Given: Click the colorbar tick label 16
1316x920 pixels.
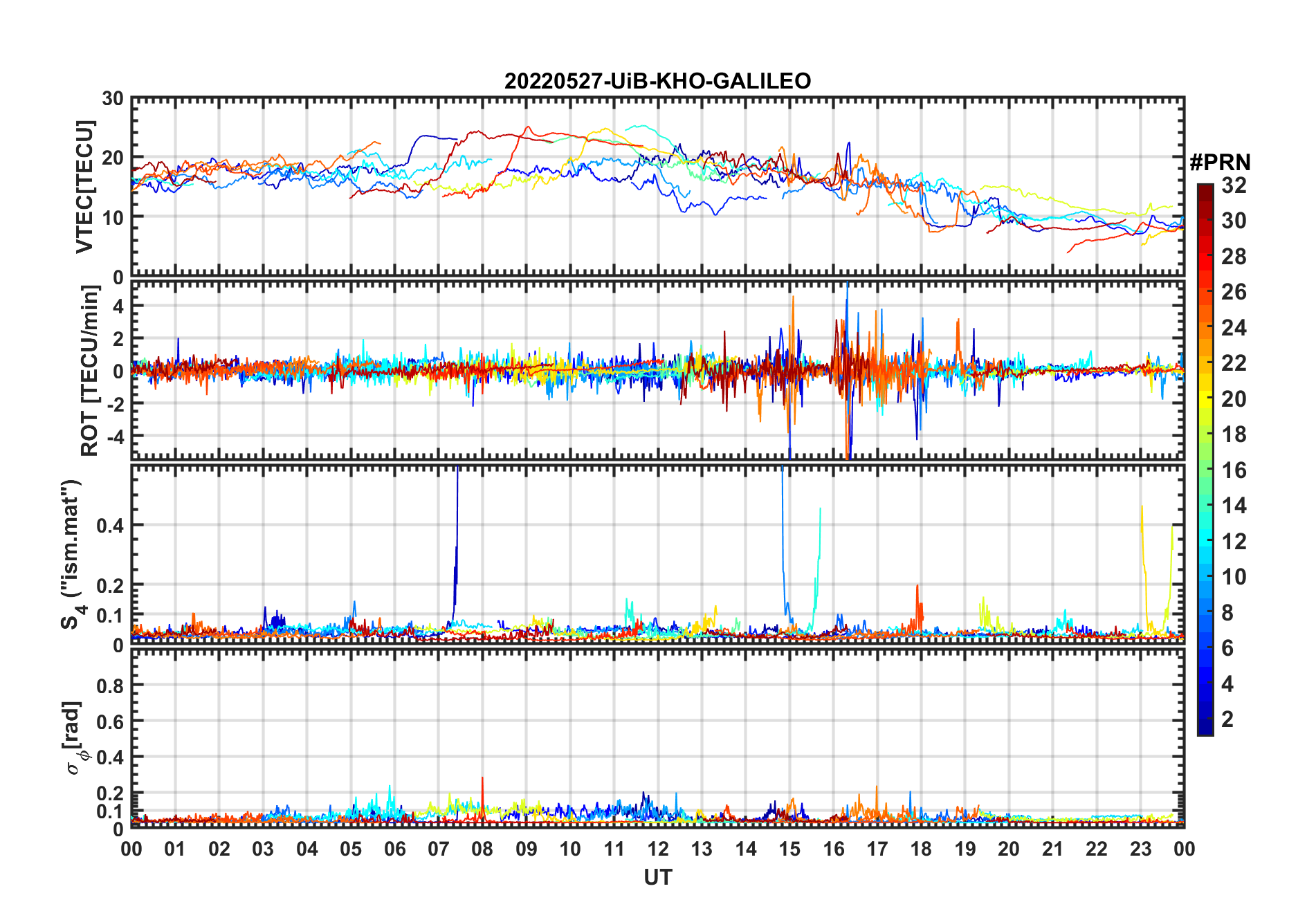Looking at the screenshot, I should click(x=1234, y=470).
